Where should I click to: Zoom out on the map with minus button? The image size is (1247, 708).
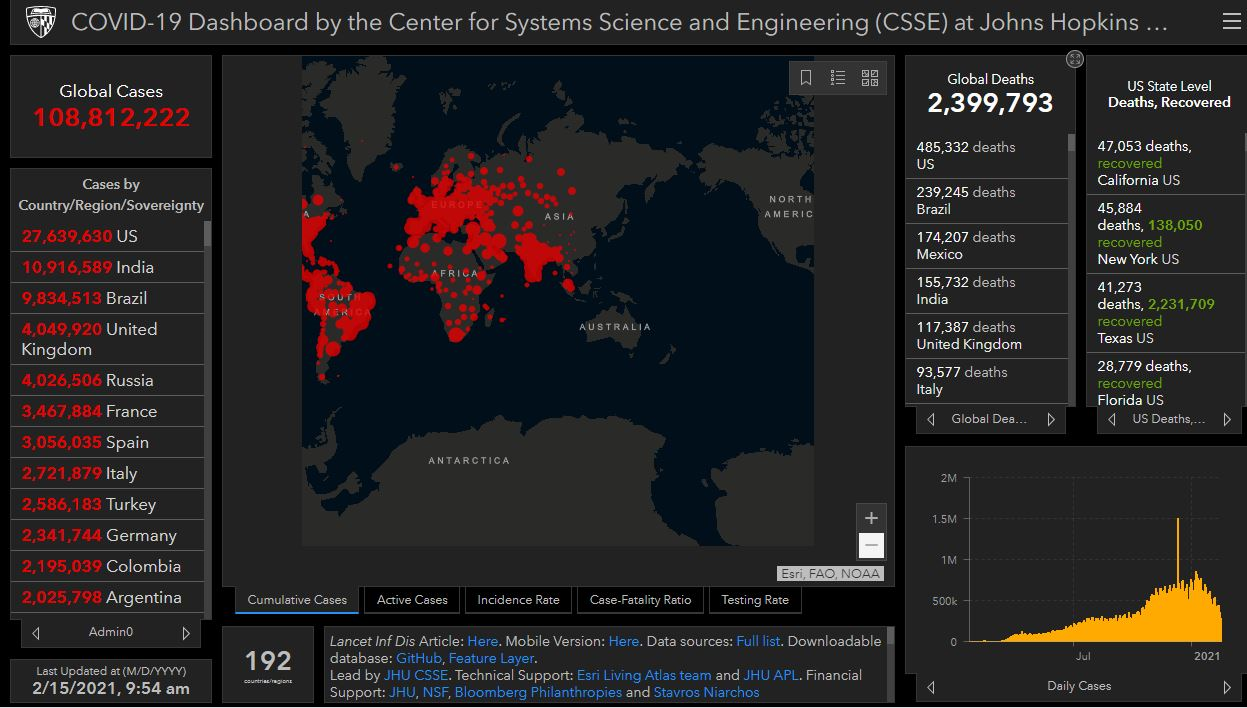tap(871, 545)
